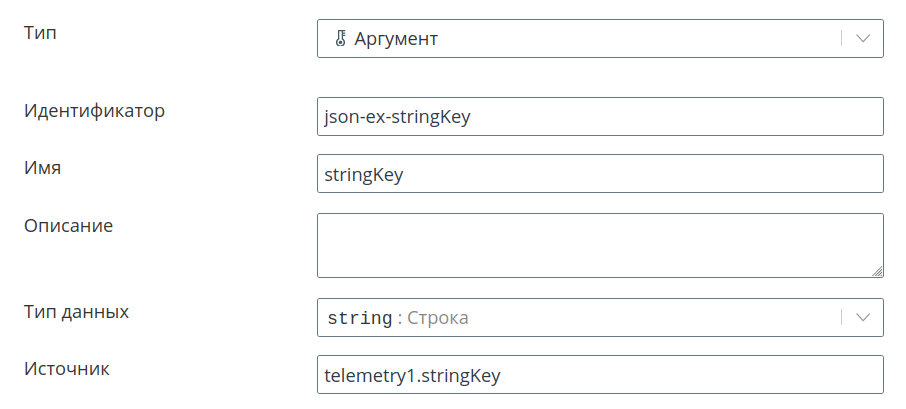This screenshot has width=906, height=409.
Task: Click the Описание textarea resize grip
Action: [877, 272]
